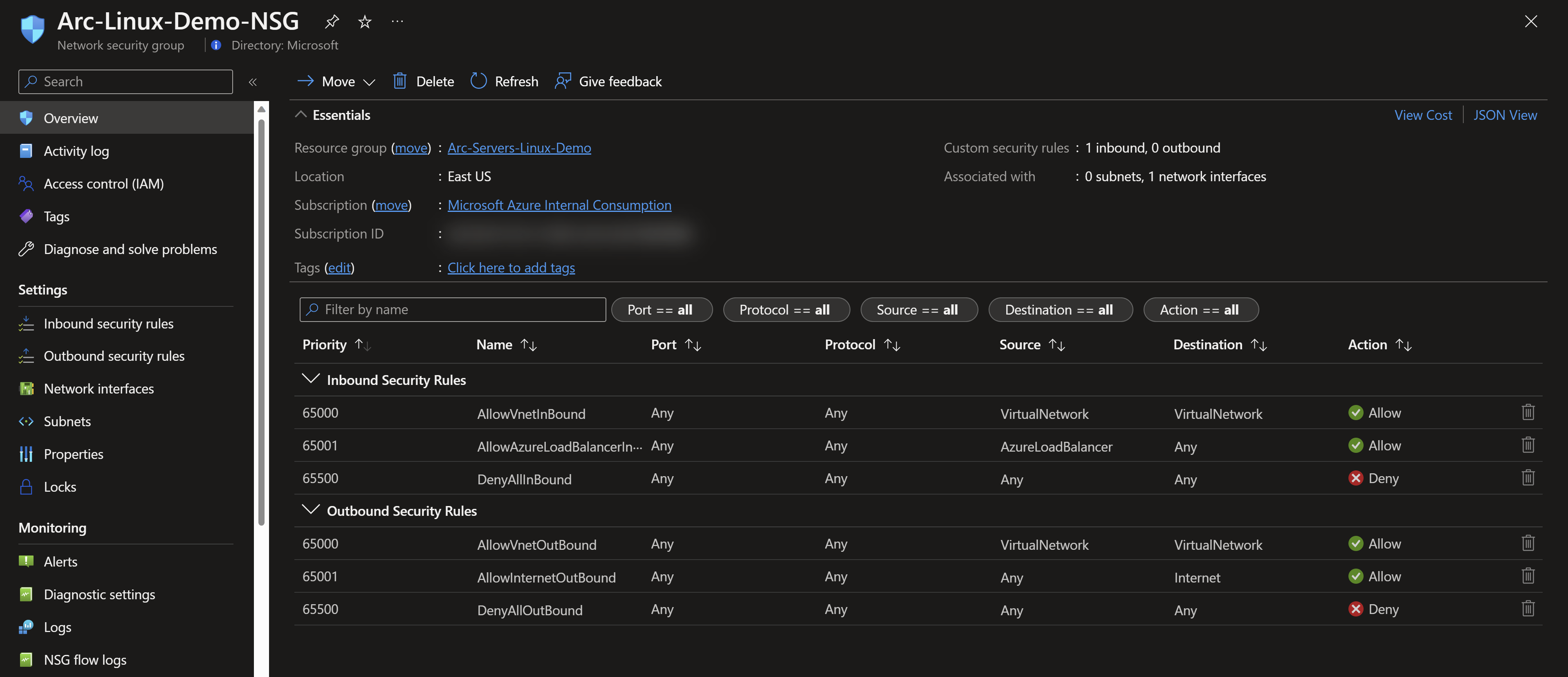Delete the AllowVnetInBound rule using its trash icon
This screenshot has height=677, width=1568.
pos(1528,413)
